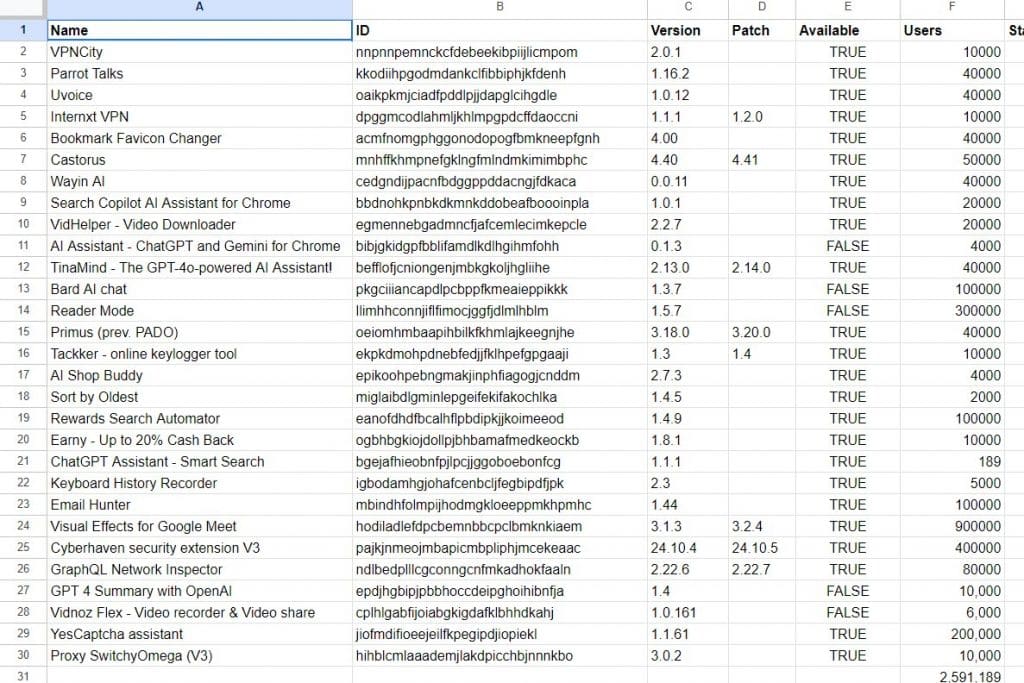Select the 'Email Hunter' cell

tap(199, 504)
